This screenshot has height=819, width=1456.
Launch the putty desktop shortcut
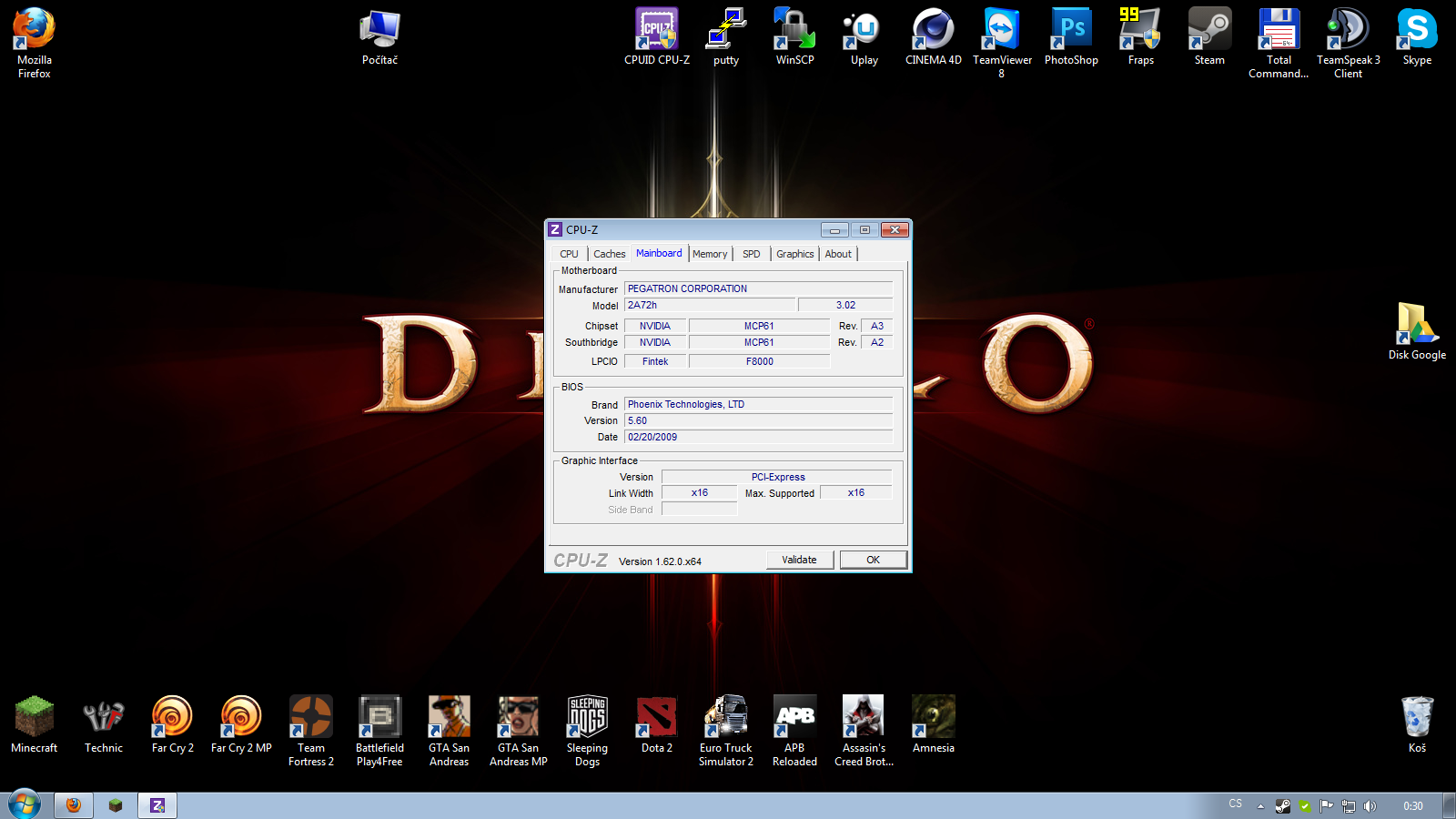[725, 31]
